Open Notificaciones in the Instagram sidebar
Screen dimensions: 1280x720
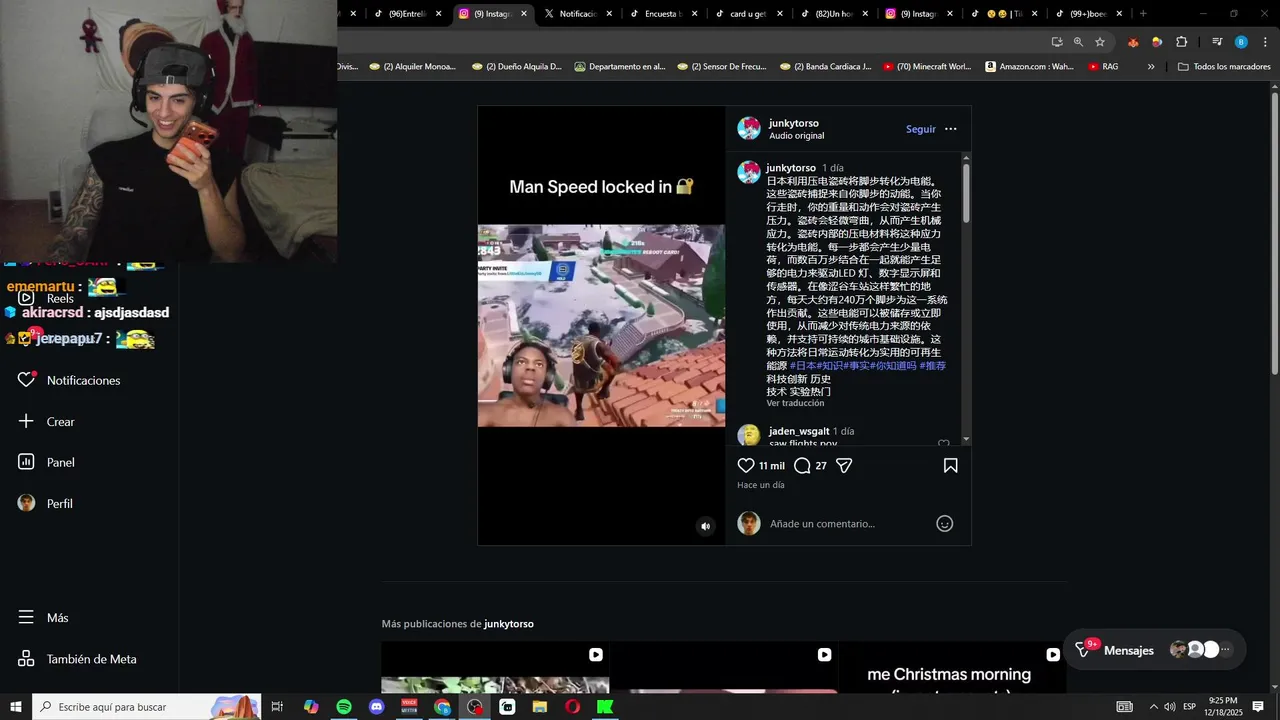click(x=69, y=380)
